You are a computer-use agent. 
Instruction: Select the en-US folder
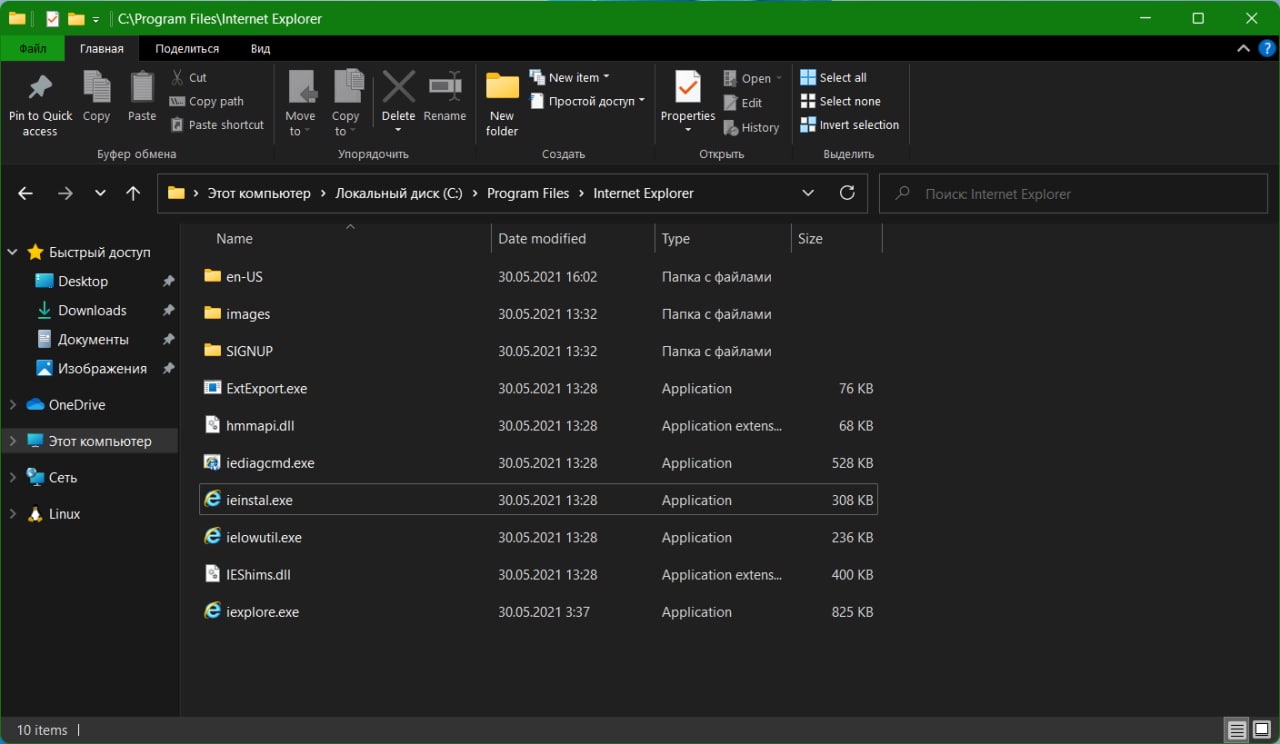coord(538,276)
